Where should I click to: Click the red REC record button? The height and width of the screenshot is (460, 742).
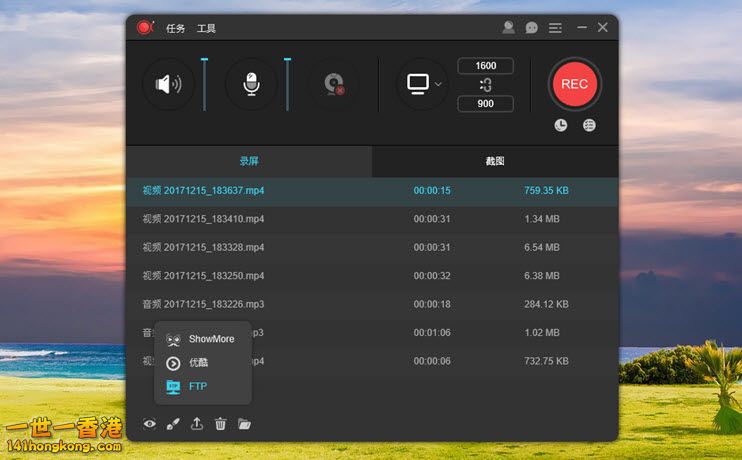pos(574,84)
